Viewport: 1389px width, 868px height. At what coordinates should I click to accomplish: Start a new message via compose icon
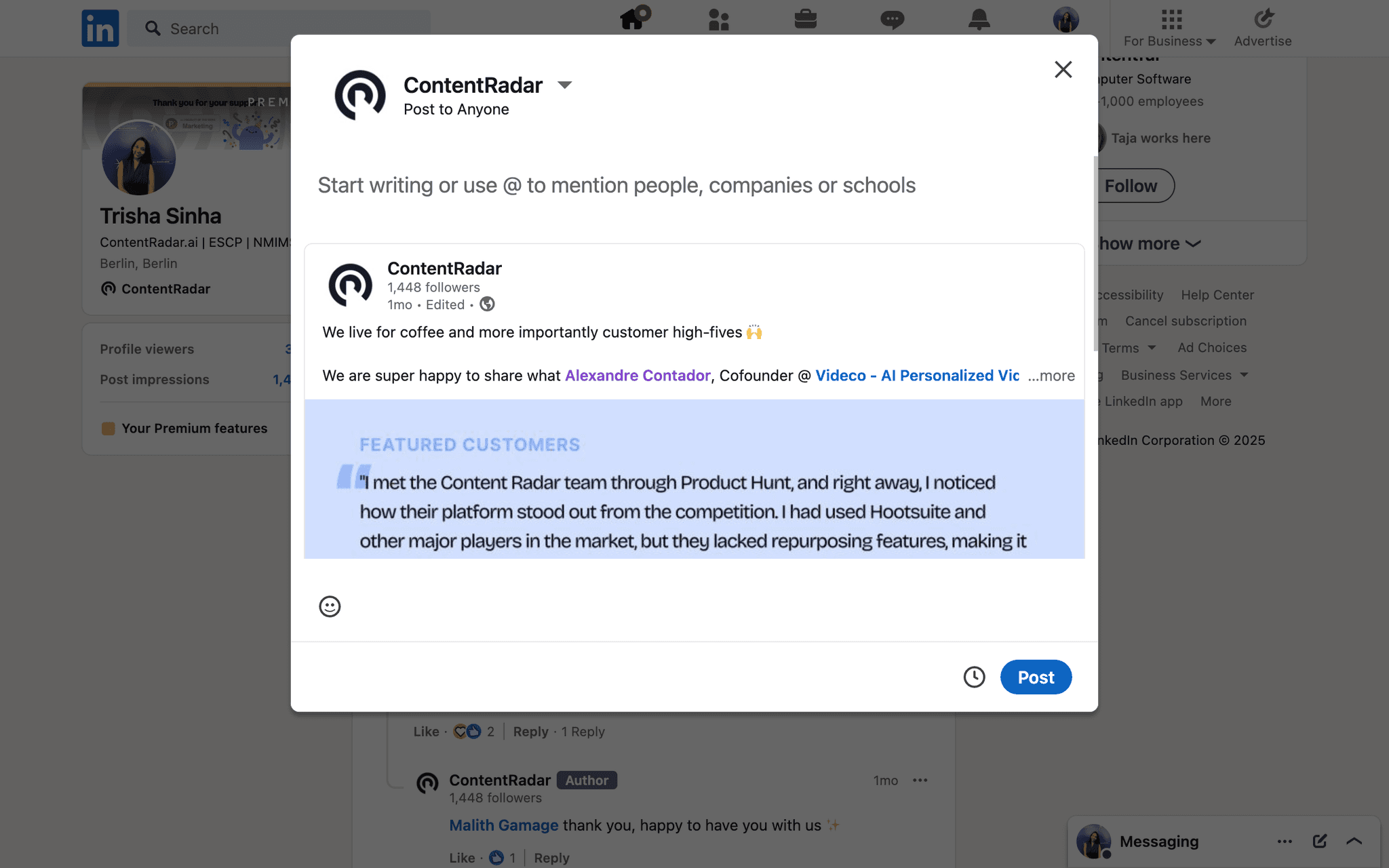pos(1320,841)
